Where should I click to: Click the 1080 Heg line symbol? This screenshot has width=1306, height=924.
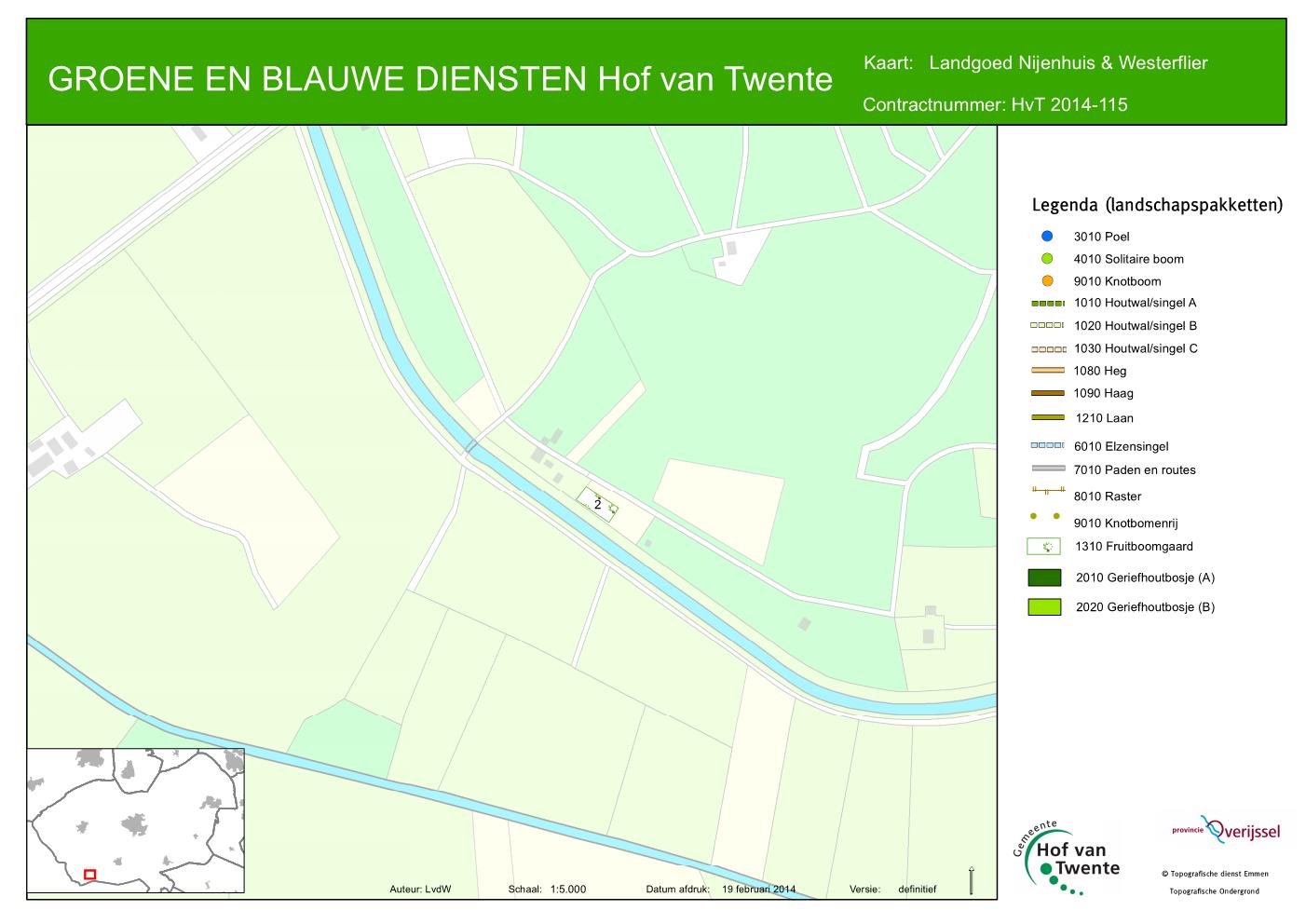coord(1047,371)
